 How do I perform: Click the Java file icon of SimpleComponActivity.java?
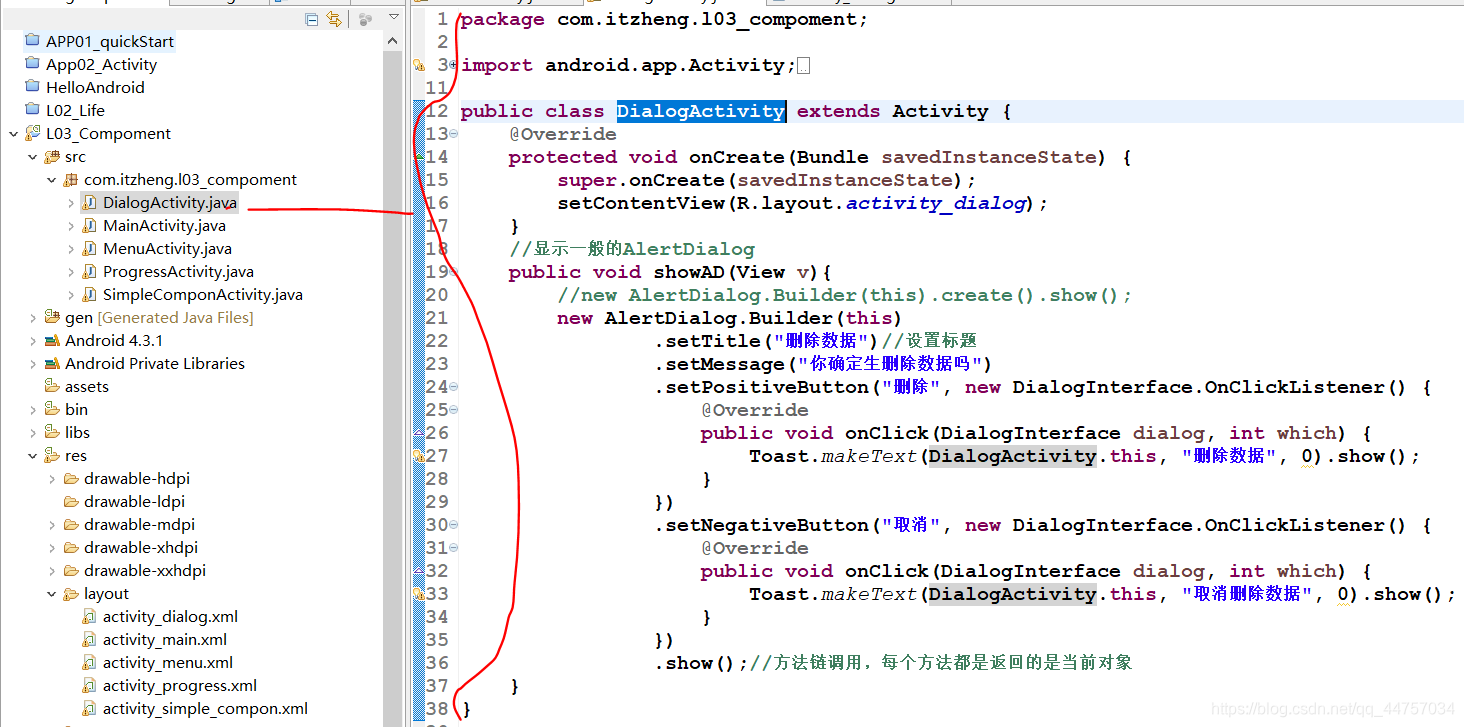coord(90,295)
